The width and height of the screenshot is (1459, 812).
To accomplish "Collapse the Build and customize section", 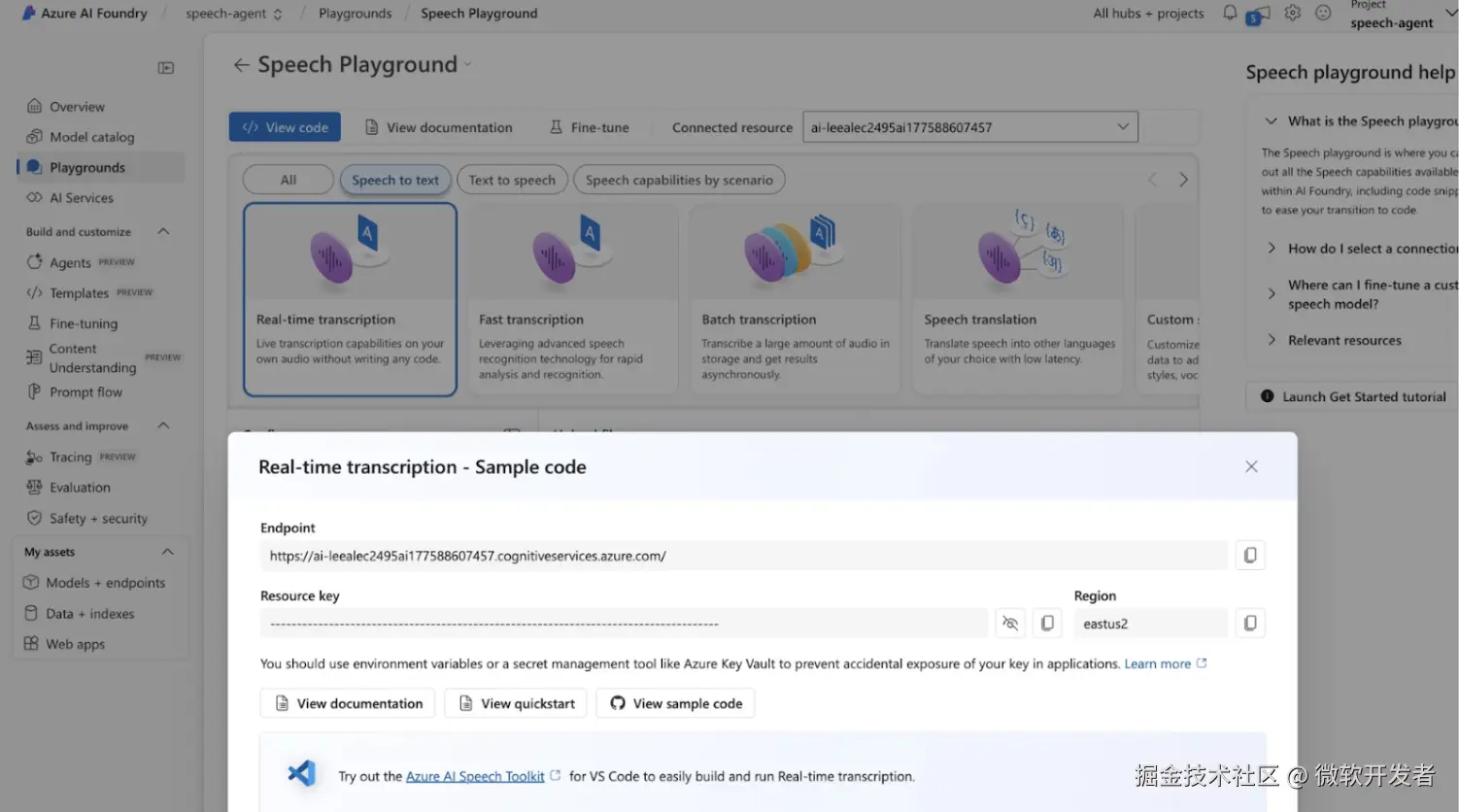I will 163,231.
